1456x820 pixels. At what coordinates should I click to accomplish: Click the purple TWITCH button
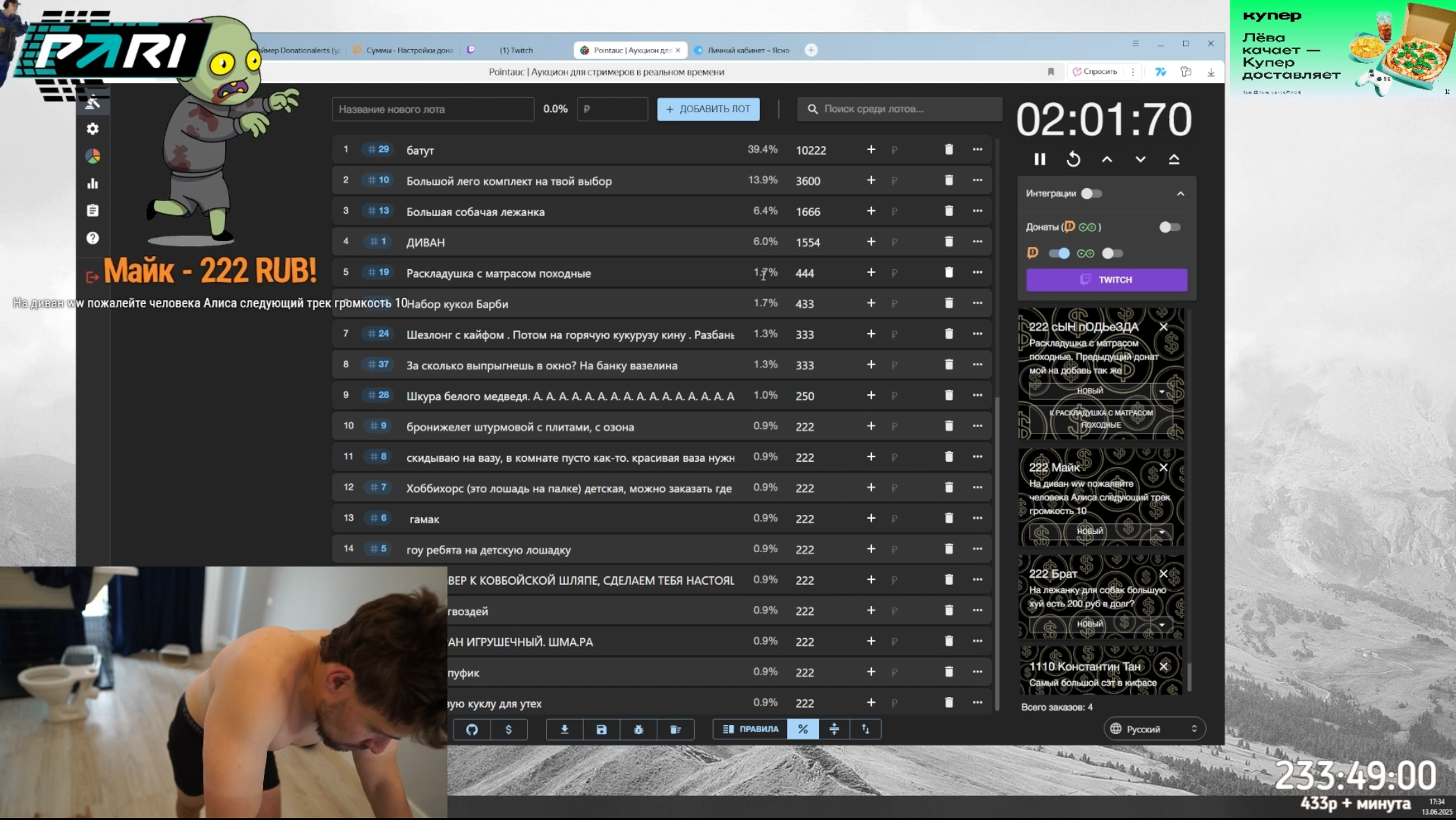1106,280
